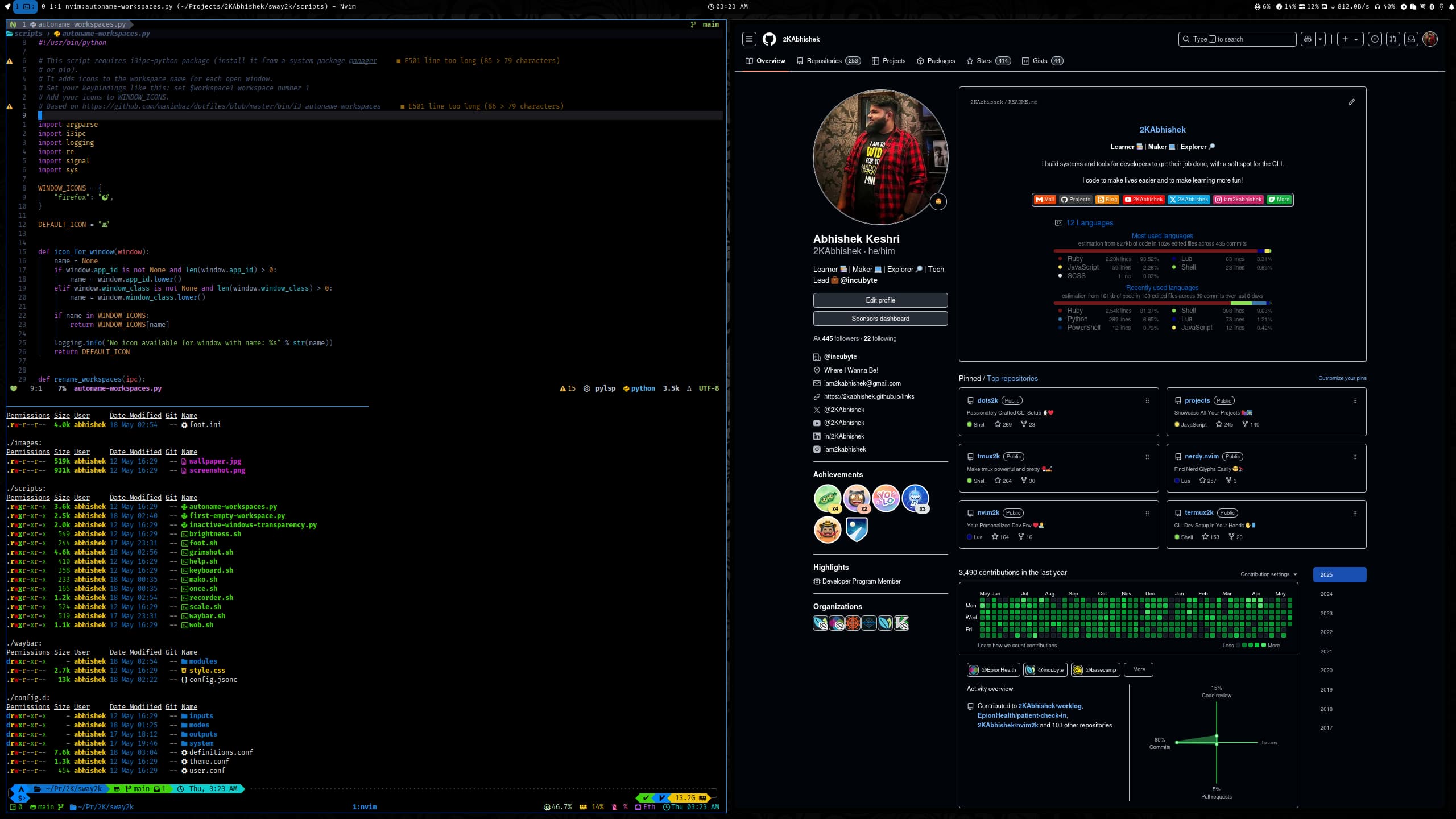The height and width of the screenshot is (819, 1456).
Task: Open the tmux2k pinned repository link
Action: tap(988, 456)
